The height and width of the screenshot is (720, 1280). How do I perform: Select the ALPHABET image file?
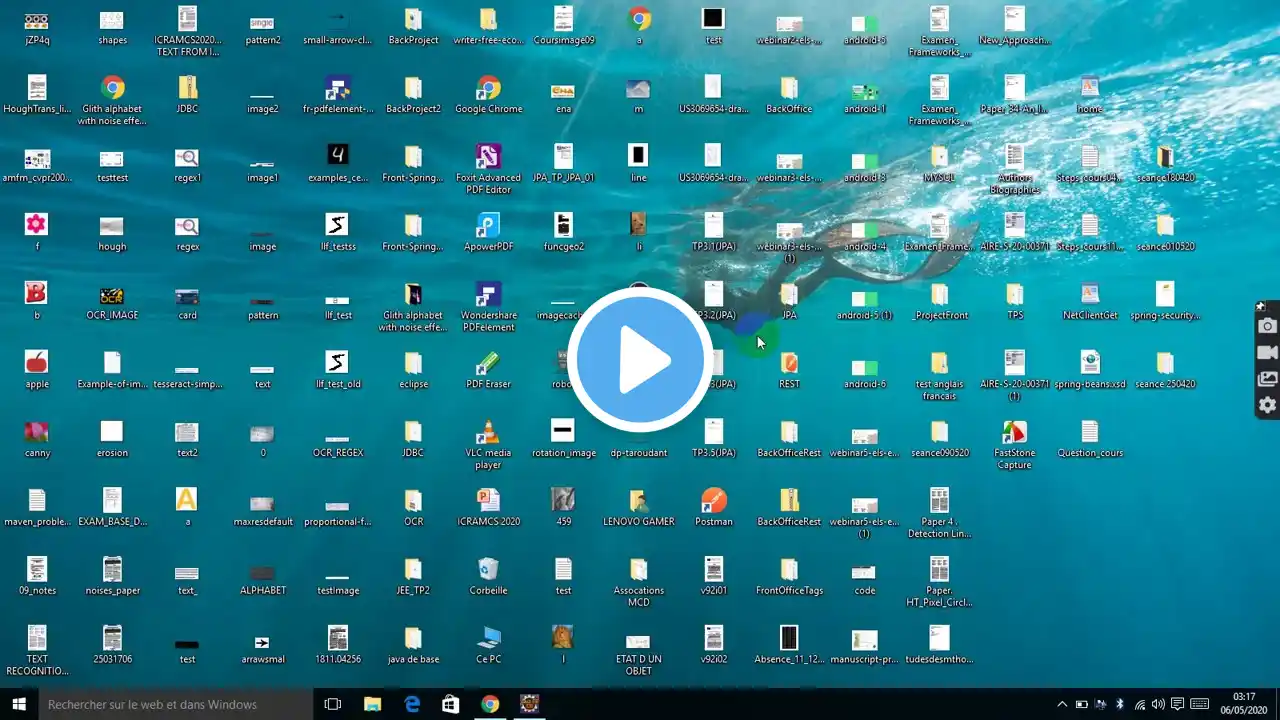(x=262, y=581)
